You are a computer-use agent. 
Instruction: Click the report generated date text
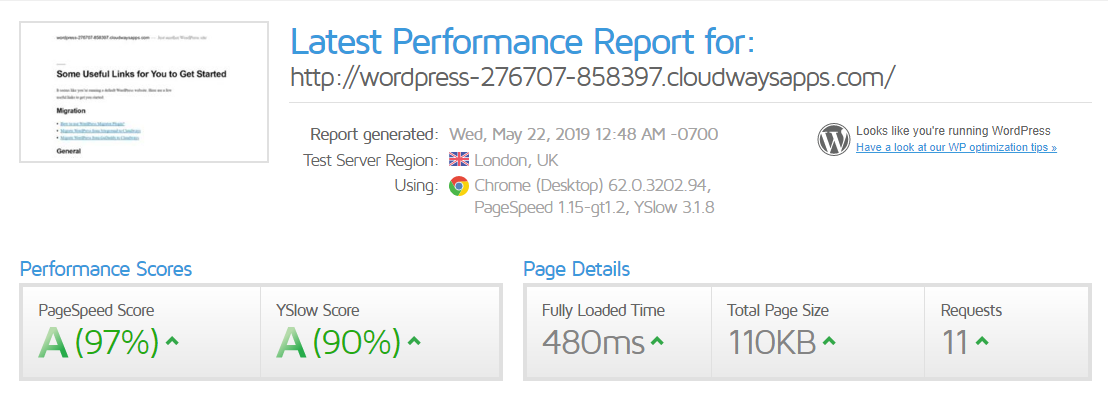pyautogui.click(x=584, y=134)
